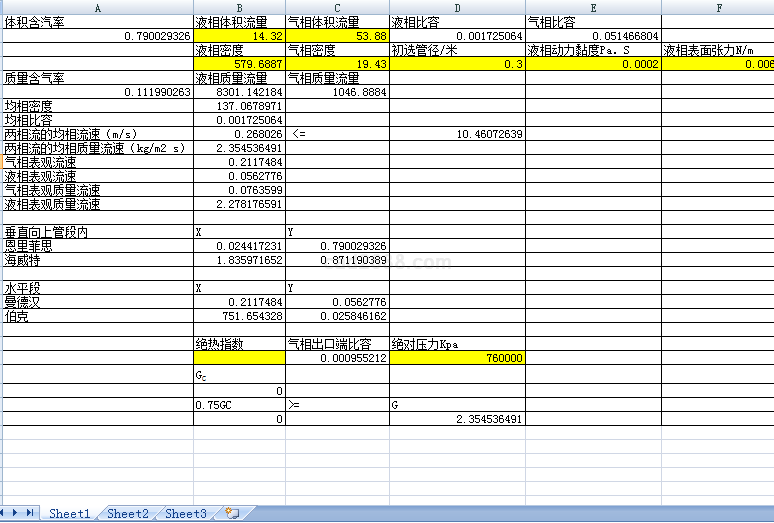This screenshot has width=774, height=523.
Task: Click the Insert Worksheet icon
Action: (x=232, y=513)
